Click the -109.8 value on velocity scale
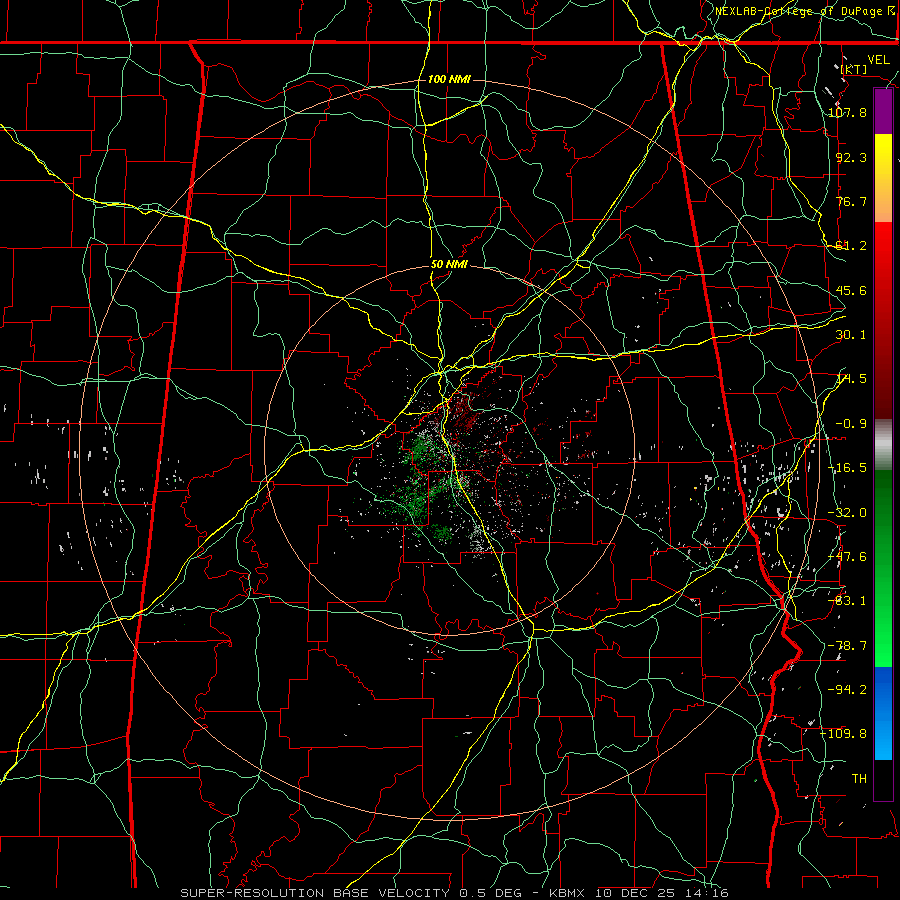This screenshot has height=900, width=900. point(844,734)
